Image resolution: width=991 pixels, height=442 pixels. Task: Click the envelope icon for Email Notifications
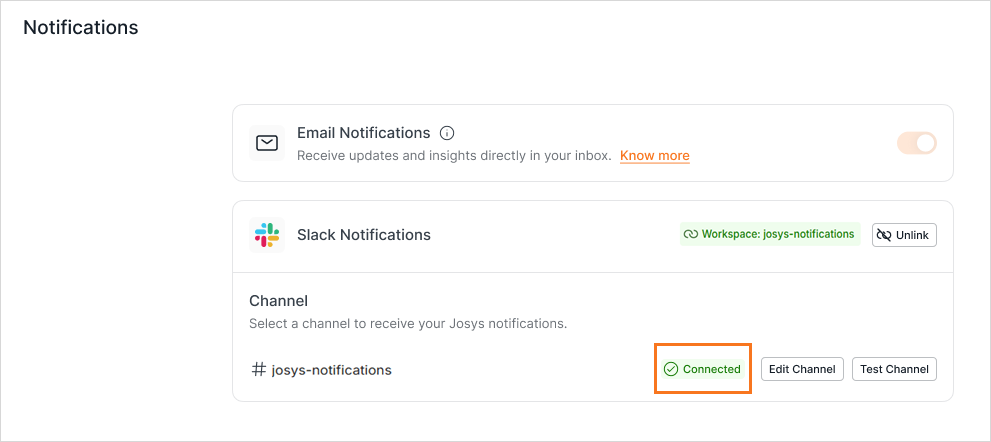[267, 143]
